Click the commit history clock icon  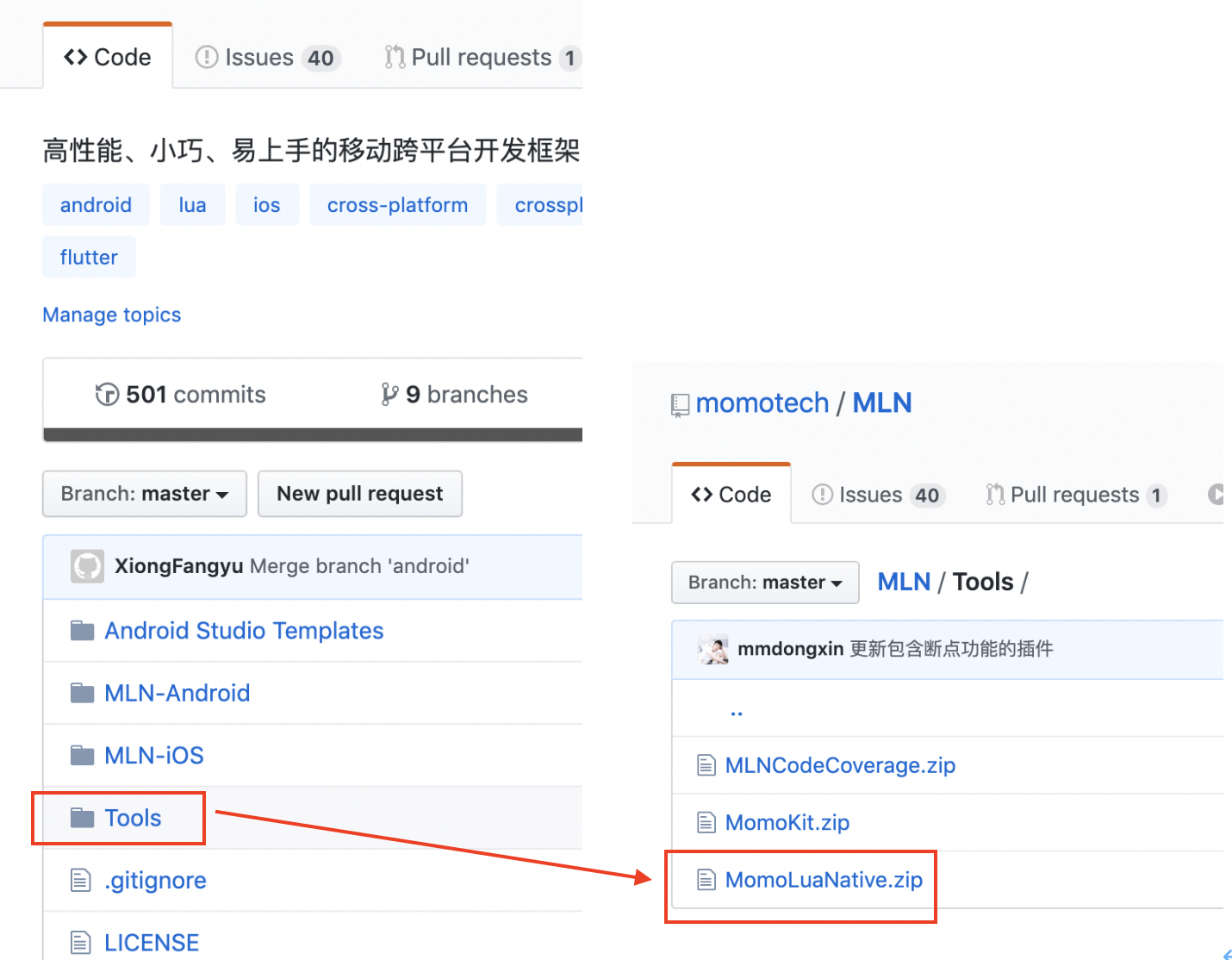coord(106,394)
